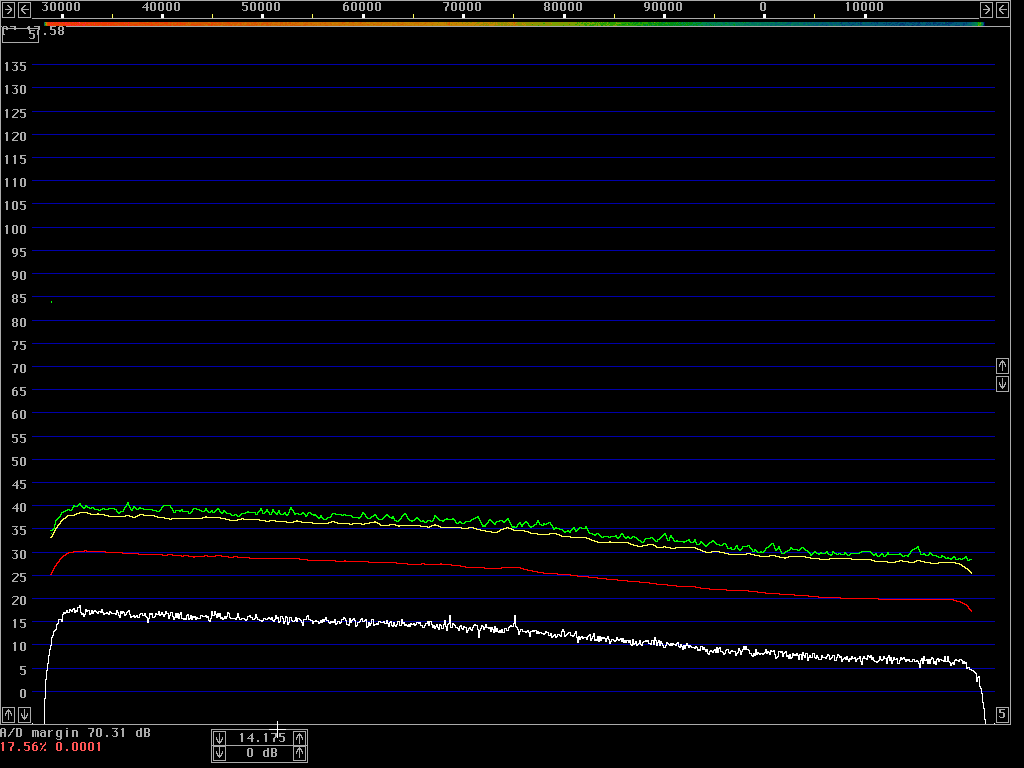Screen dimensions: 1024x768
Task: Lower the 0 dB gain with its down arrow
Action: pos(219,754)
